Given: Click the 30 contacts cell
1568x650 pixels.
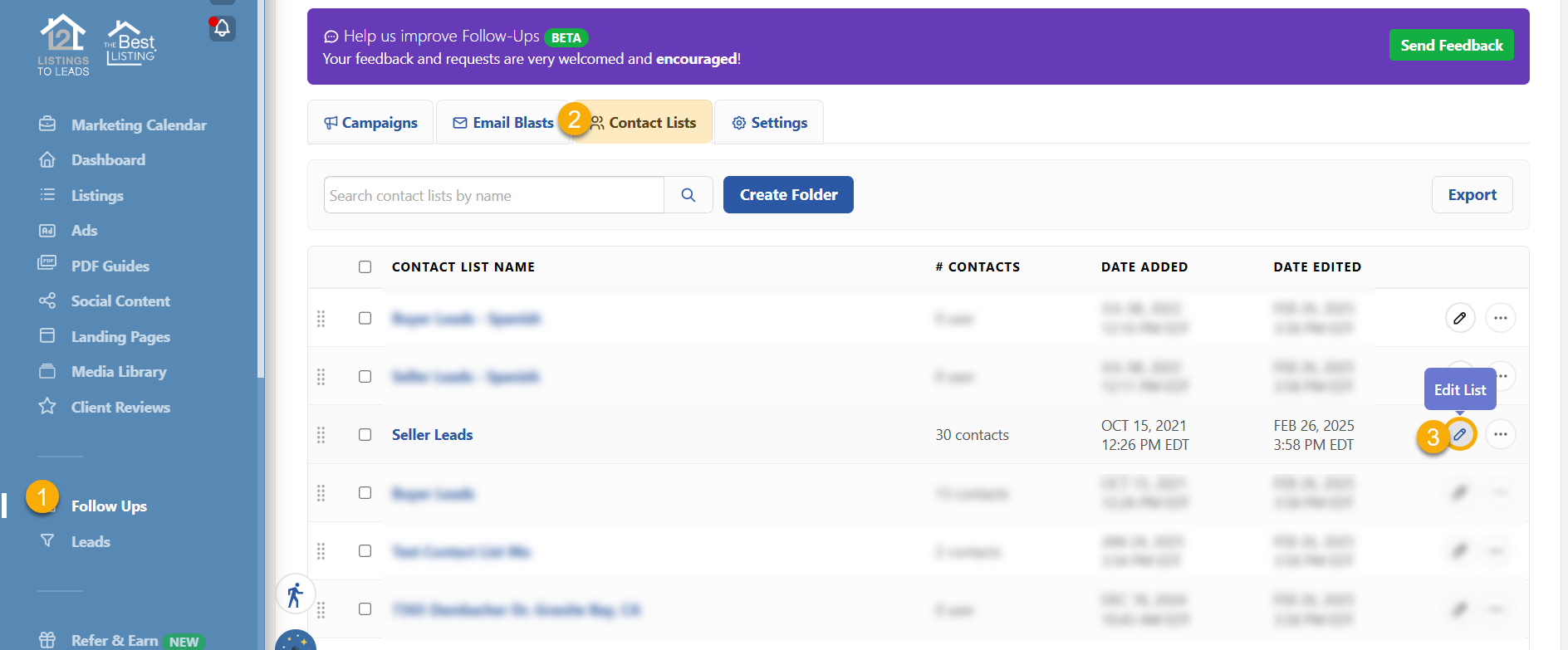Looking at the screenshot, I should (x=972, y=434).
